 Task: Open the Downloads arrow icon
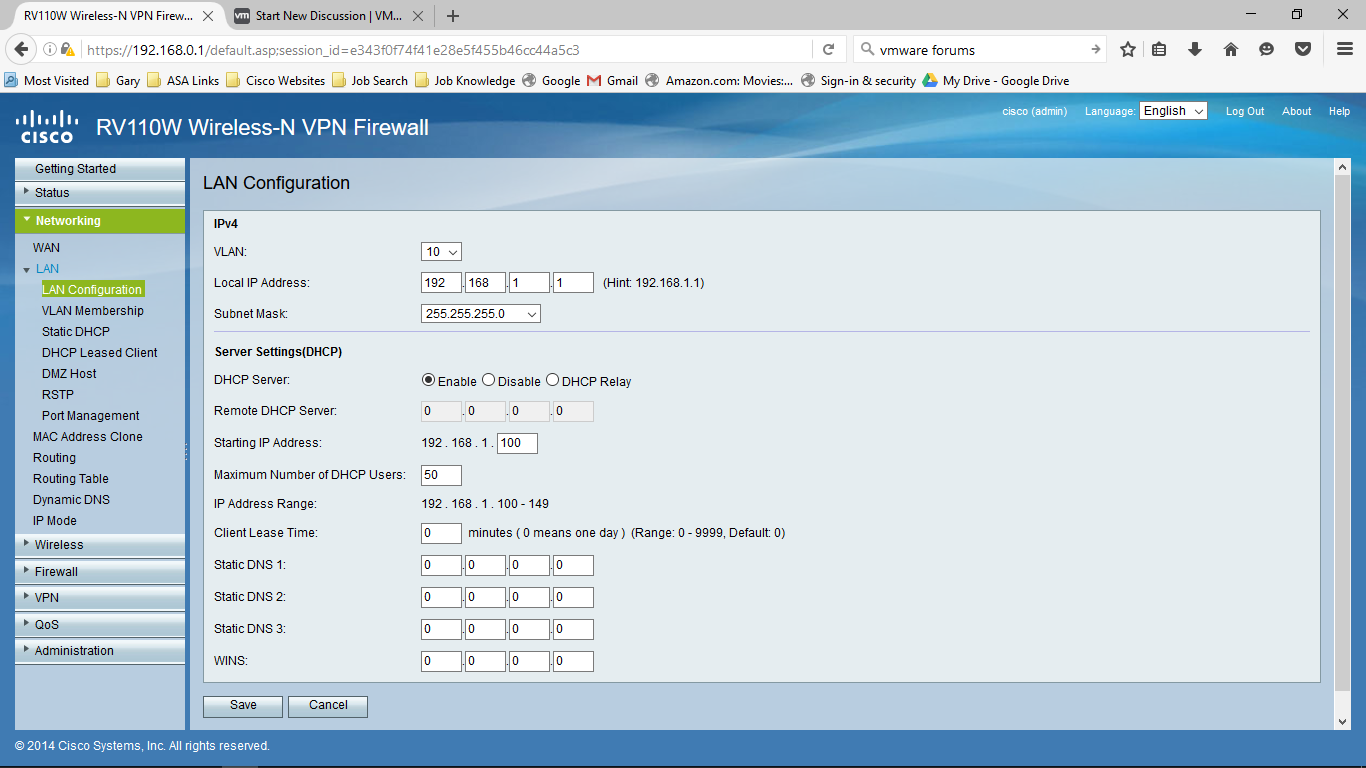[1194, 48]
